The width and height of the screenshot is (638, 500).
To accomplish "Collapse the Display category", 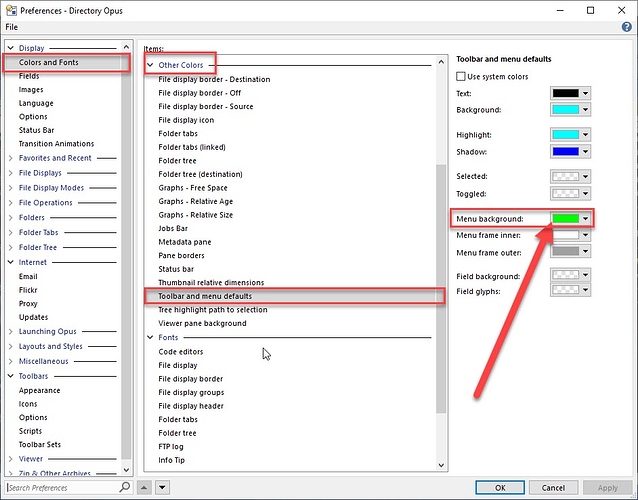I will (11, 48).
